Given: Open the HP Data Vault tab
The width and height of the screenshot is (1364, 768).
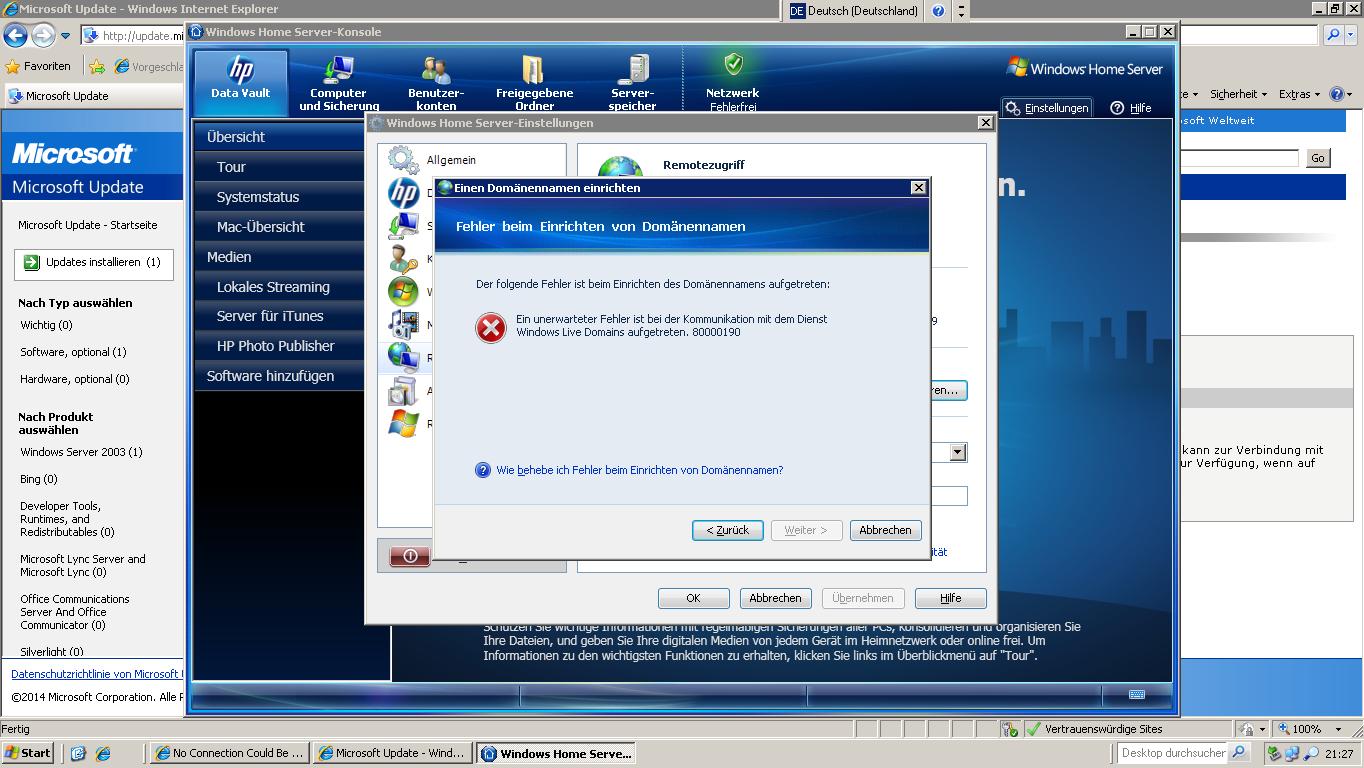Looking at the screenshot, I should 240,81.
